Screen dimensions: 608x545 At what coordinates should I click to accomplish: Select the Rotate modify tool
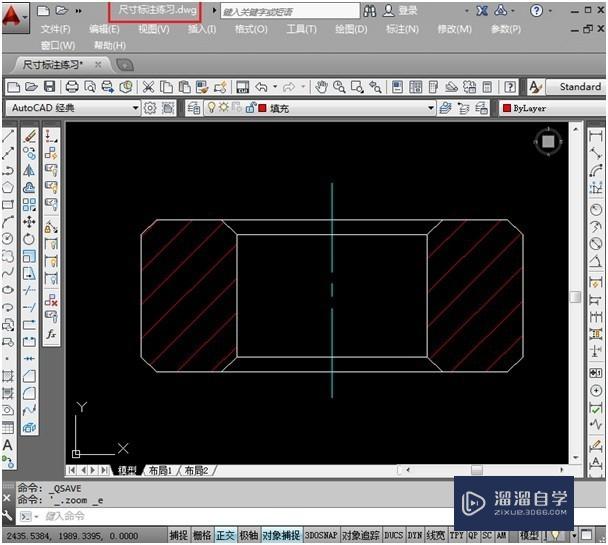tap(29, 239)
